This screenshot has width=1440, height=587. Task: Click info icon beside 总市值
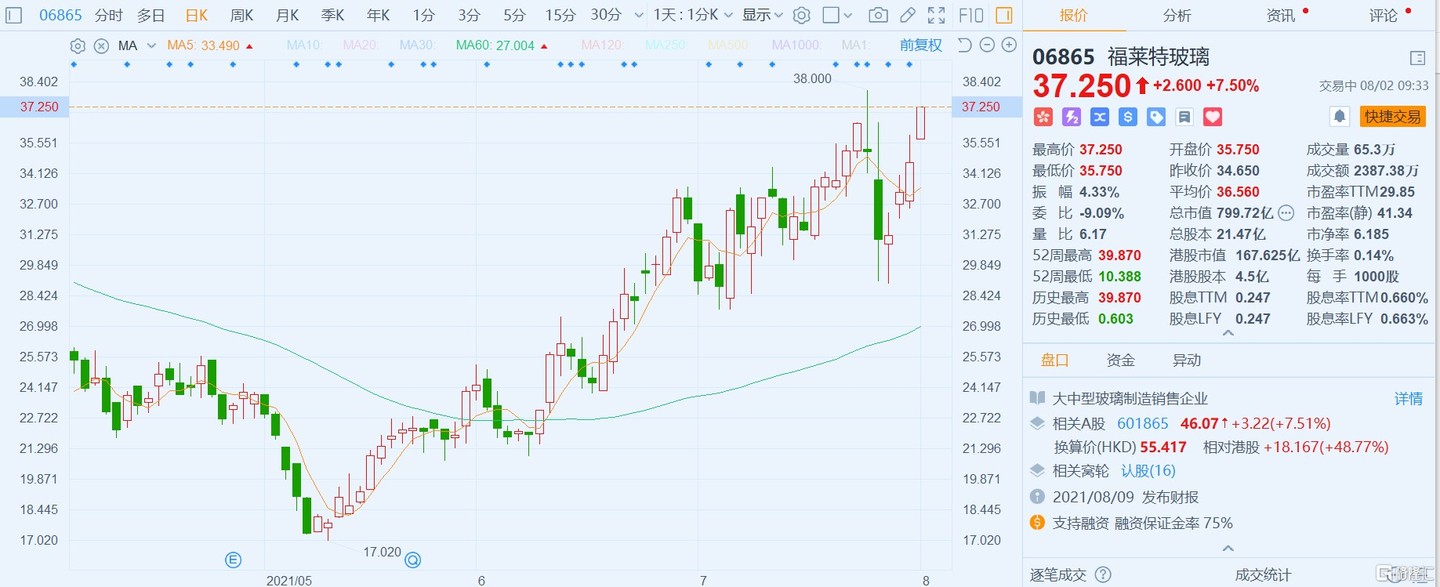click(1286, 213)
